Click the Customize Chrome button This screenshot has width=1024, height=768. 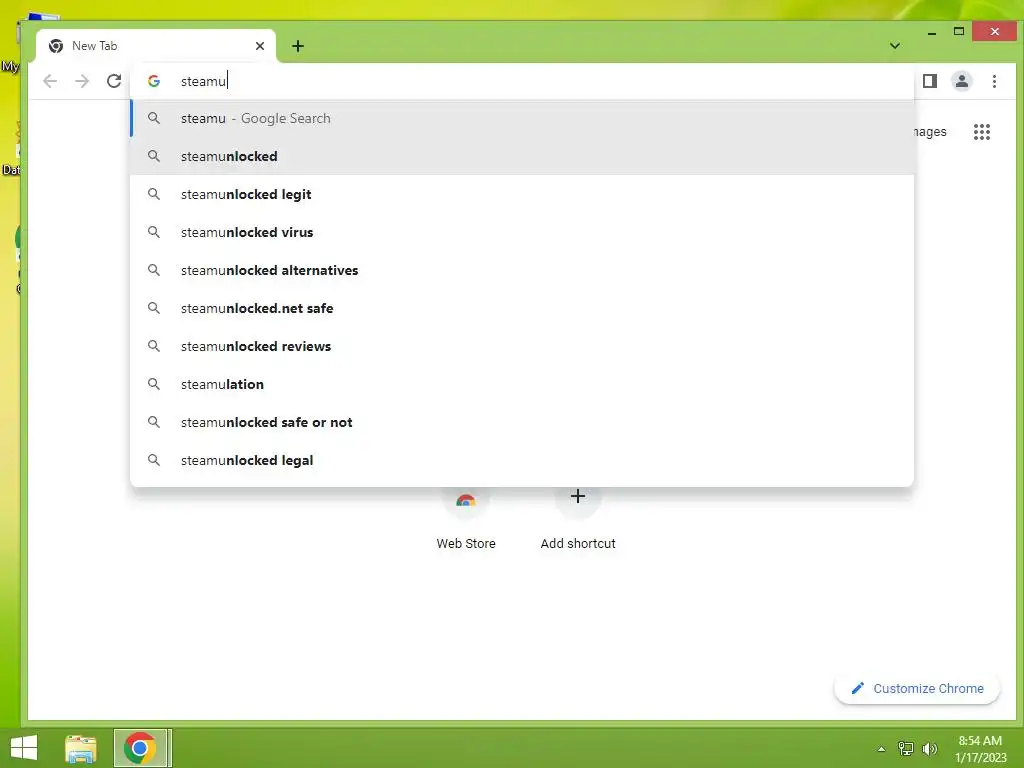917,688
